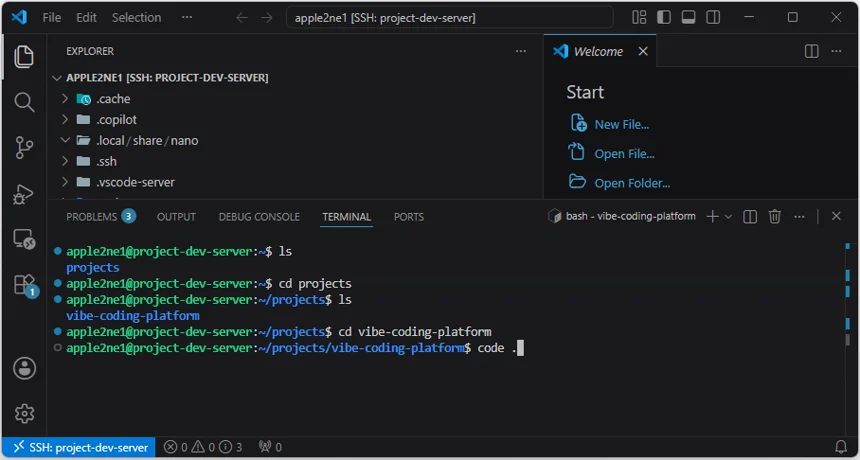Open the overflow menu ellipsis in menu bar

click(x=186, y=18)
